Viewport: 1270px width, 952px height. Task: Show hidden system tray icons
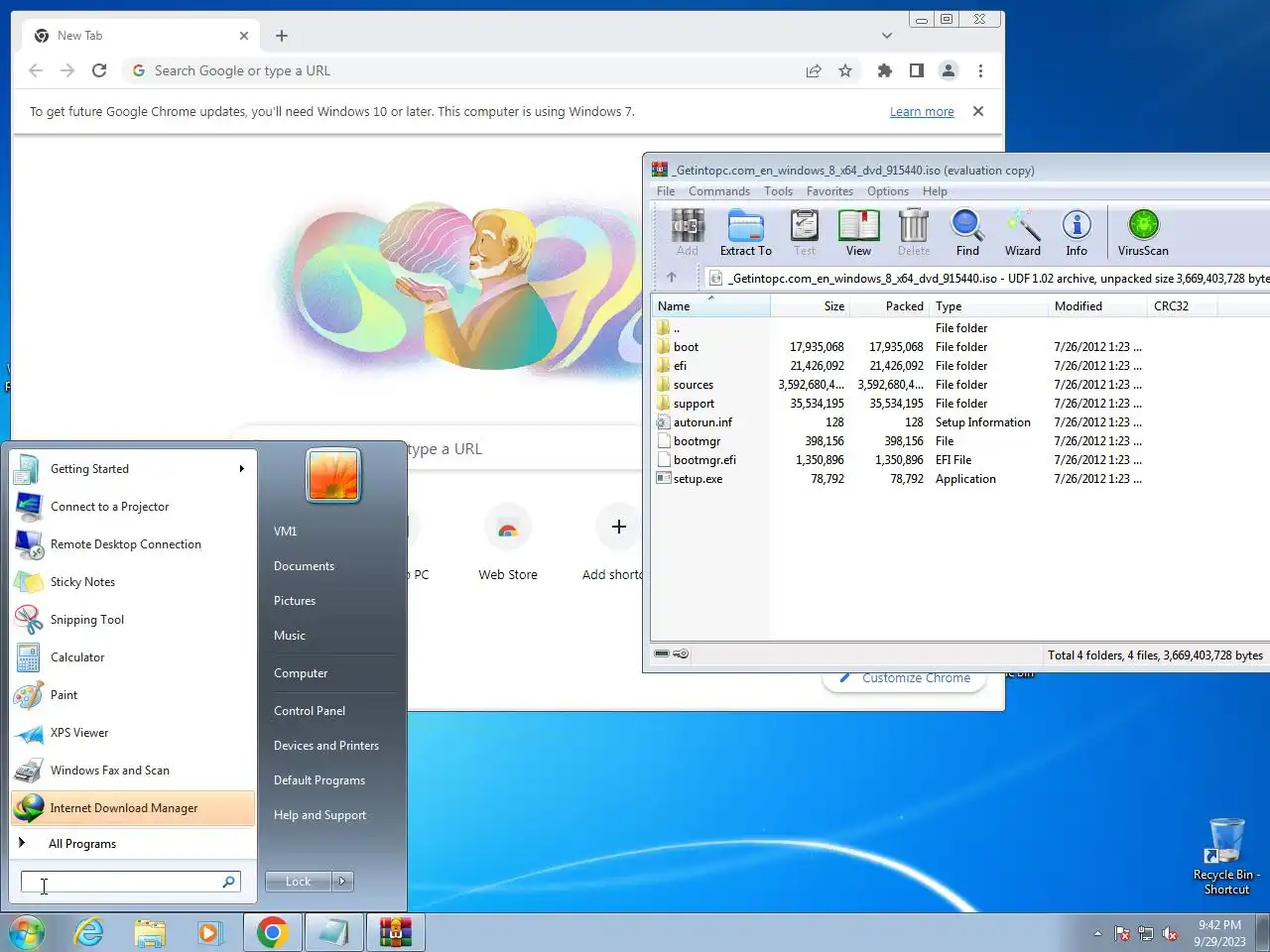coord(1097,933)
